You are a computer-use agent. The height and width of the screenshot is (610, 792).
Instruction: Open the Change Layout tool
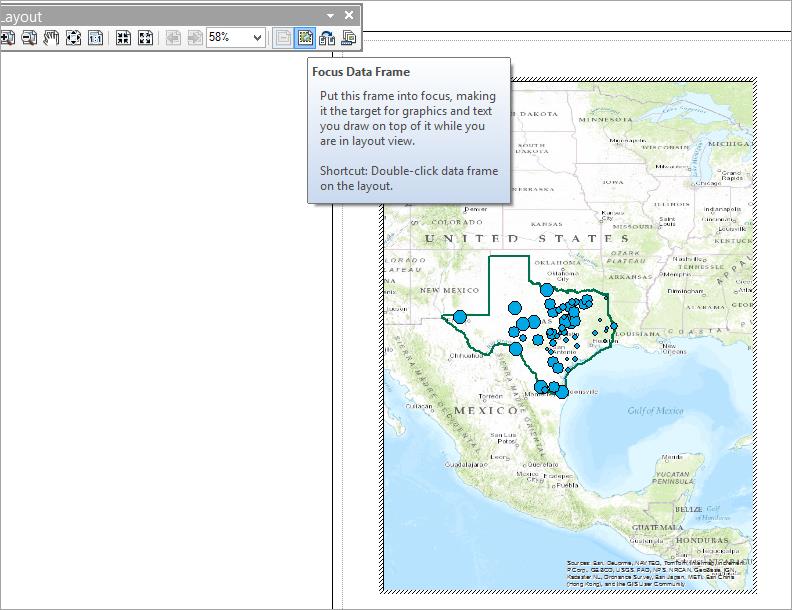pos(327,38)
